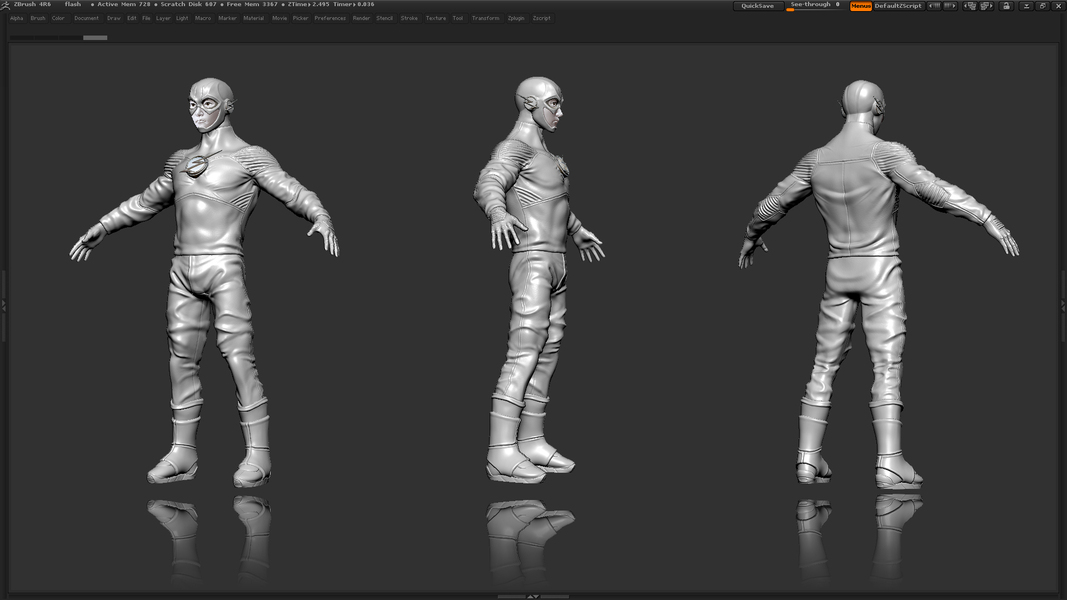Screen dimensions: 1067x600
Task: Open the Macro menu
Action: click(203, 18)
